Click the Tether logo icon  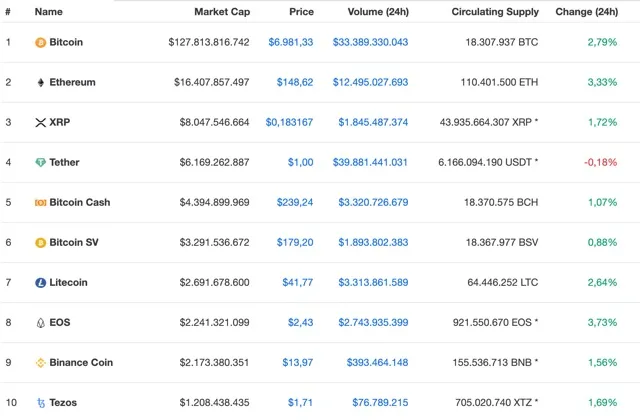point(40,162)
